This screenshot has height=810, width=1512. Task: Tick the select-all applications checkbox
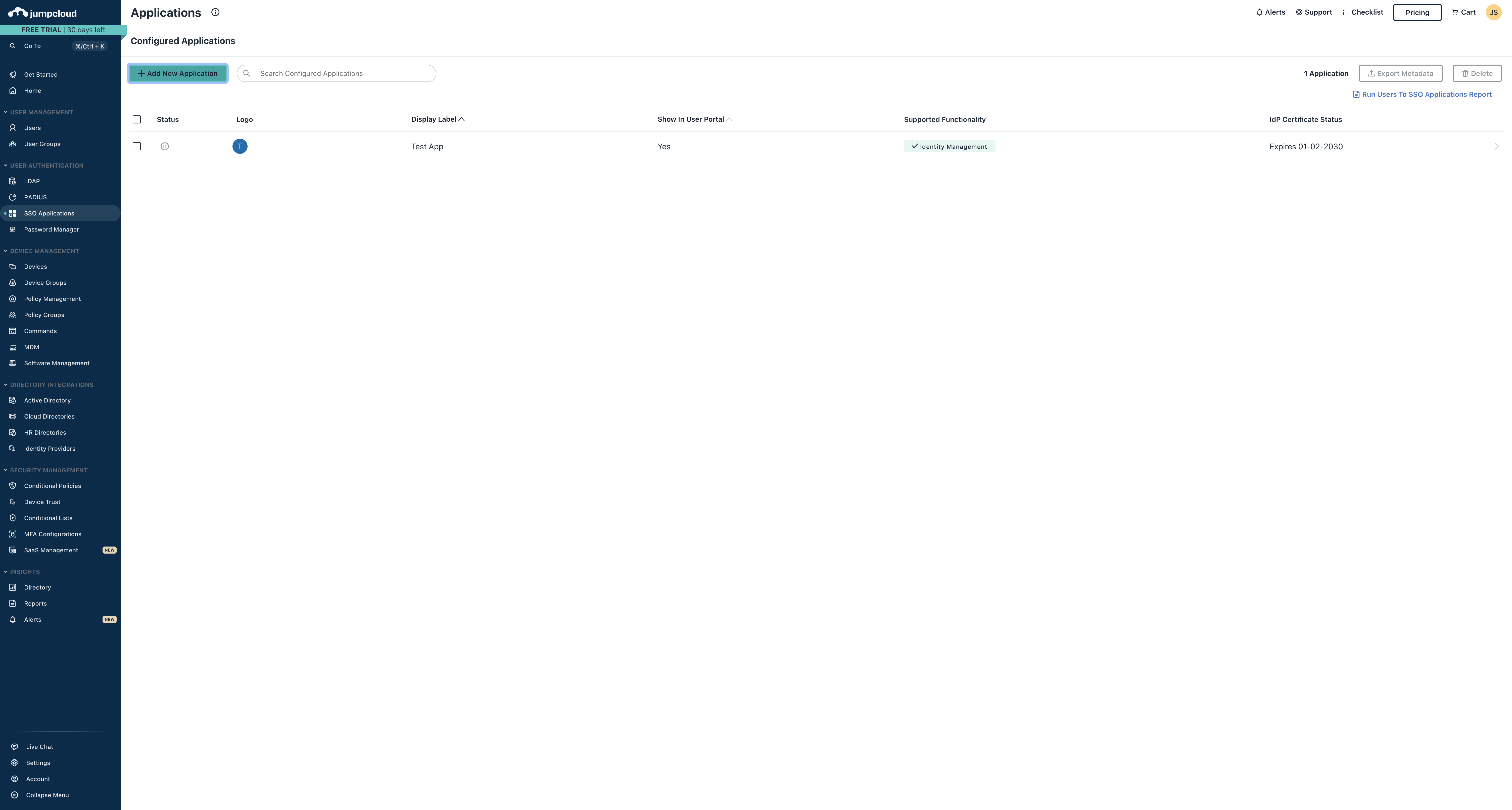(137, 120)
